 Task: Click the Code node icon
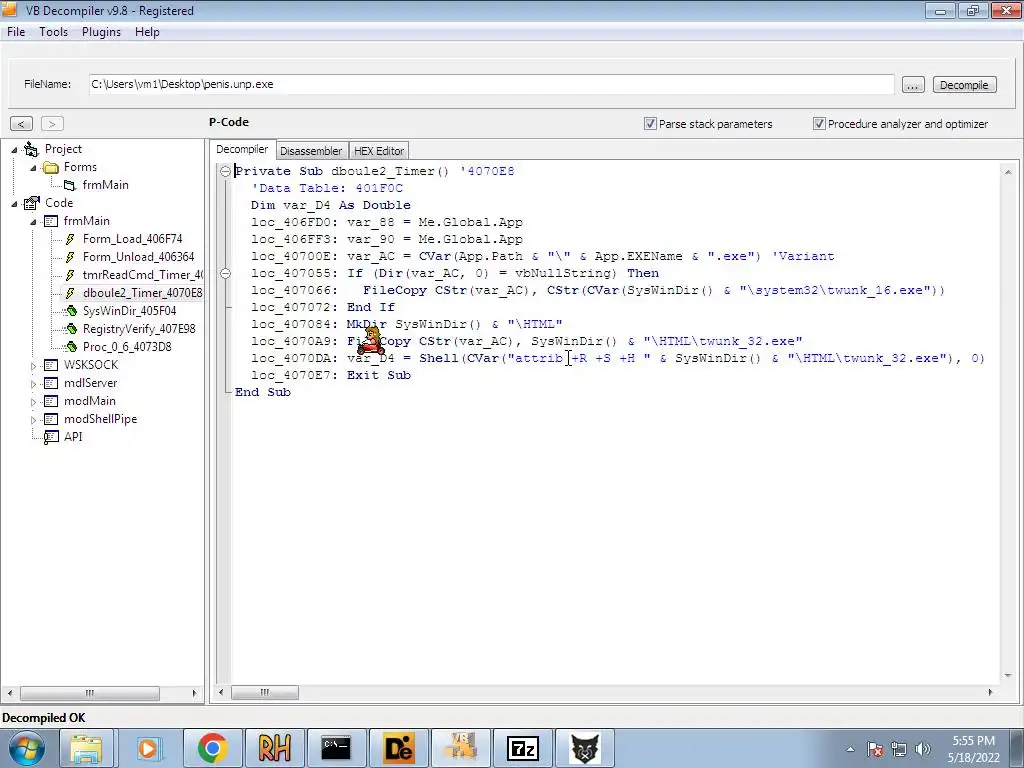[x=31, y=203]
